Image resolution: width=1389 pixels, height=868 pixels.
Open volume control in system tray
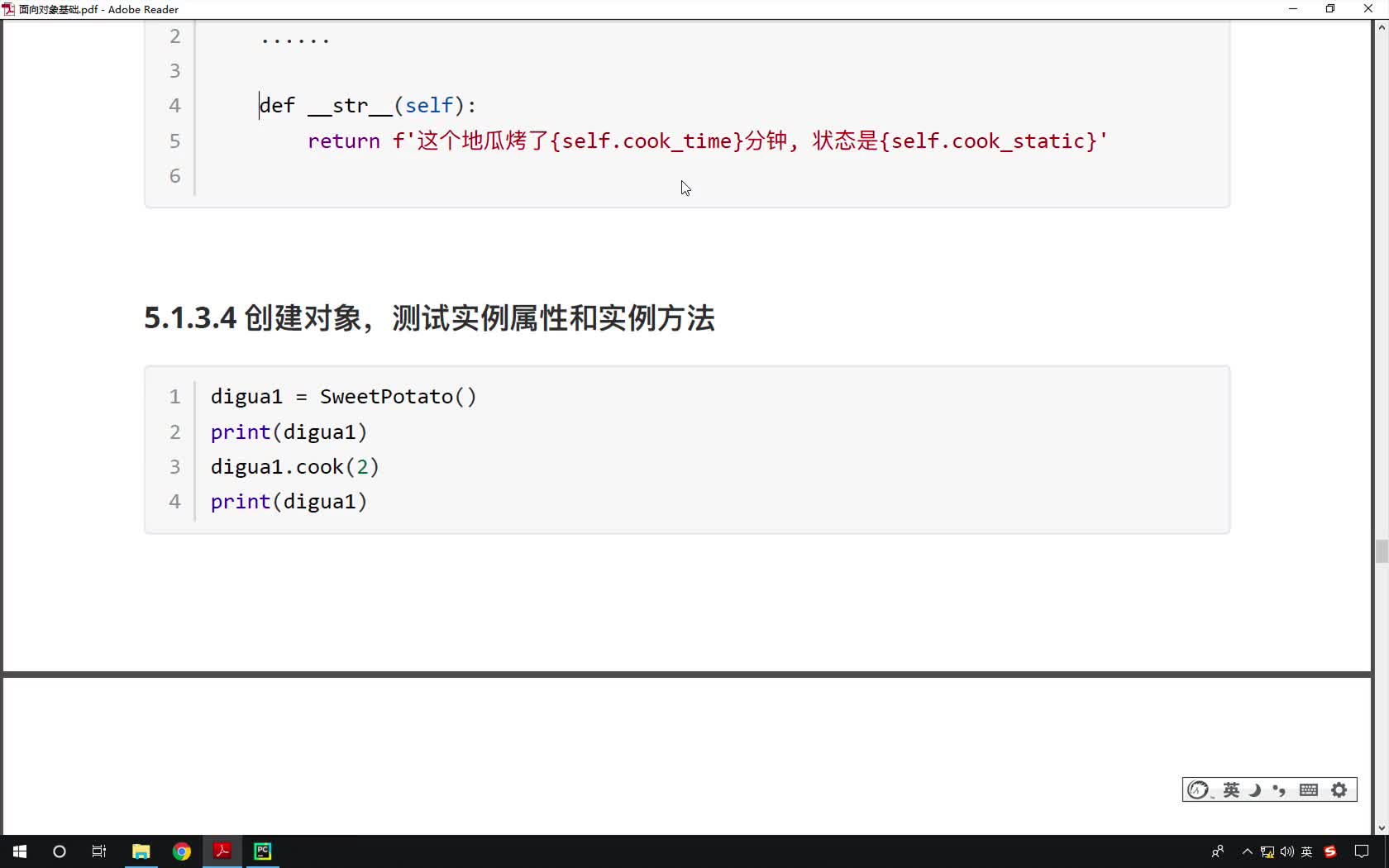[x=1287, y=851]
